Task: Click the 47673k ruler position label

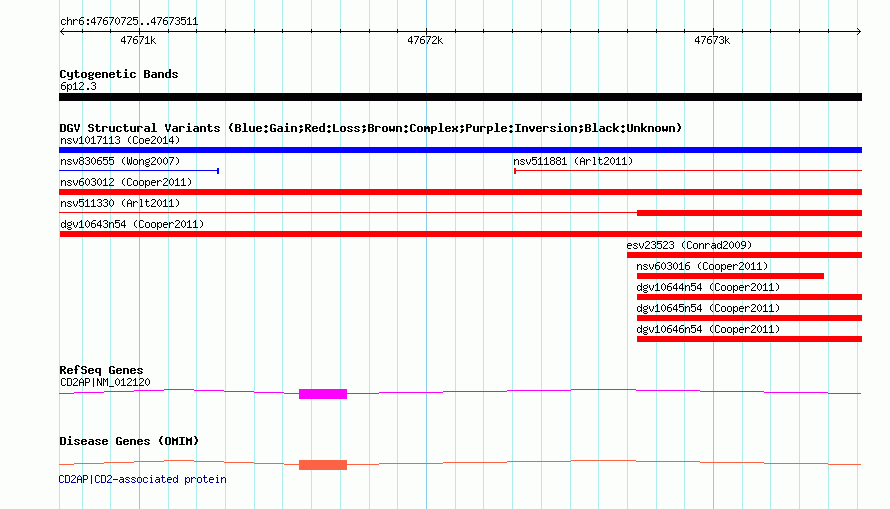Action: pyautogui.click(x=712, y=40)
